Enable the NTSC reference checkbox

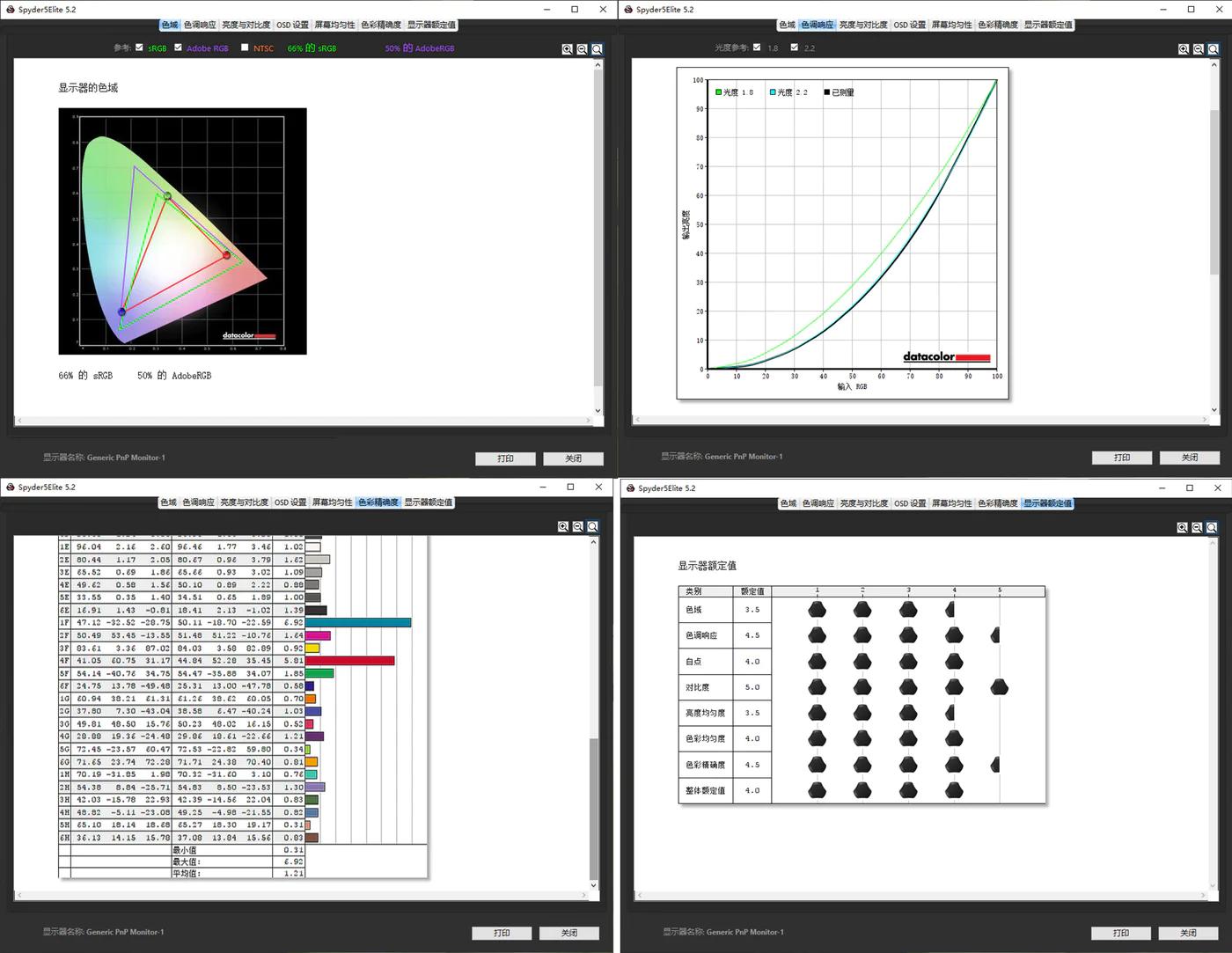click(245, 48)
